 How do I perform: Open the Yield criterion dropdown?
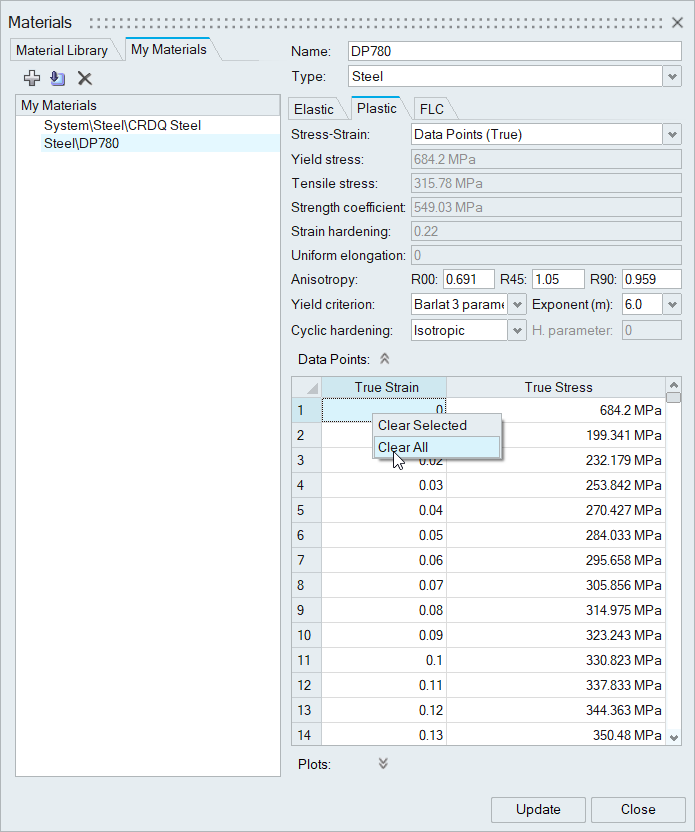tap(517, 305)
